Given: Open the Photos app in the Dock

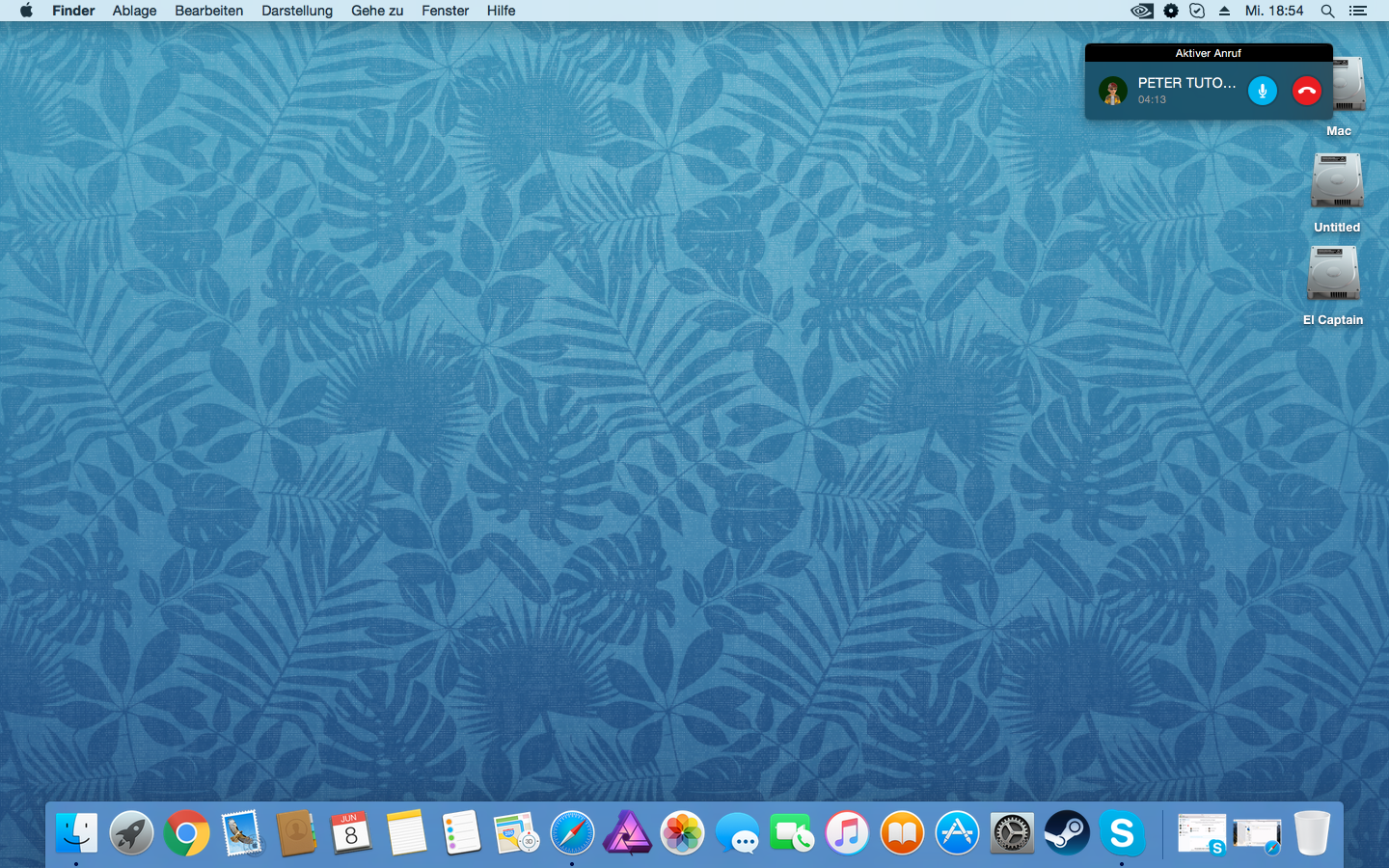Looking at the screenshot, I should coord(682,832).
